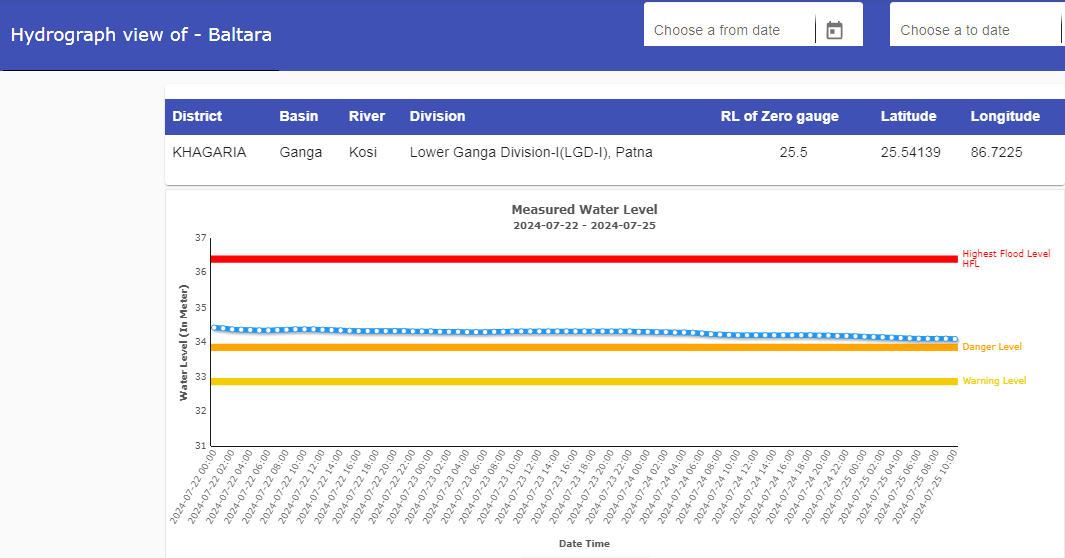Screen dimensions: 1065x558
Task: Select the latitude value 25.54139
Action: coord(911,152)
